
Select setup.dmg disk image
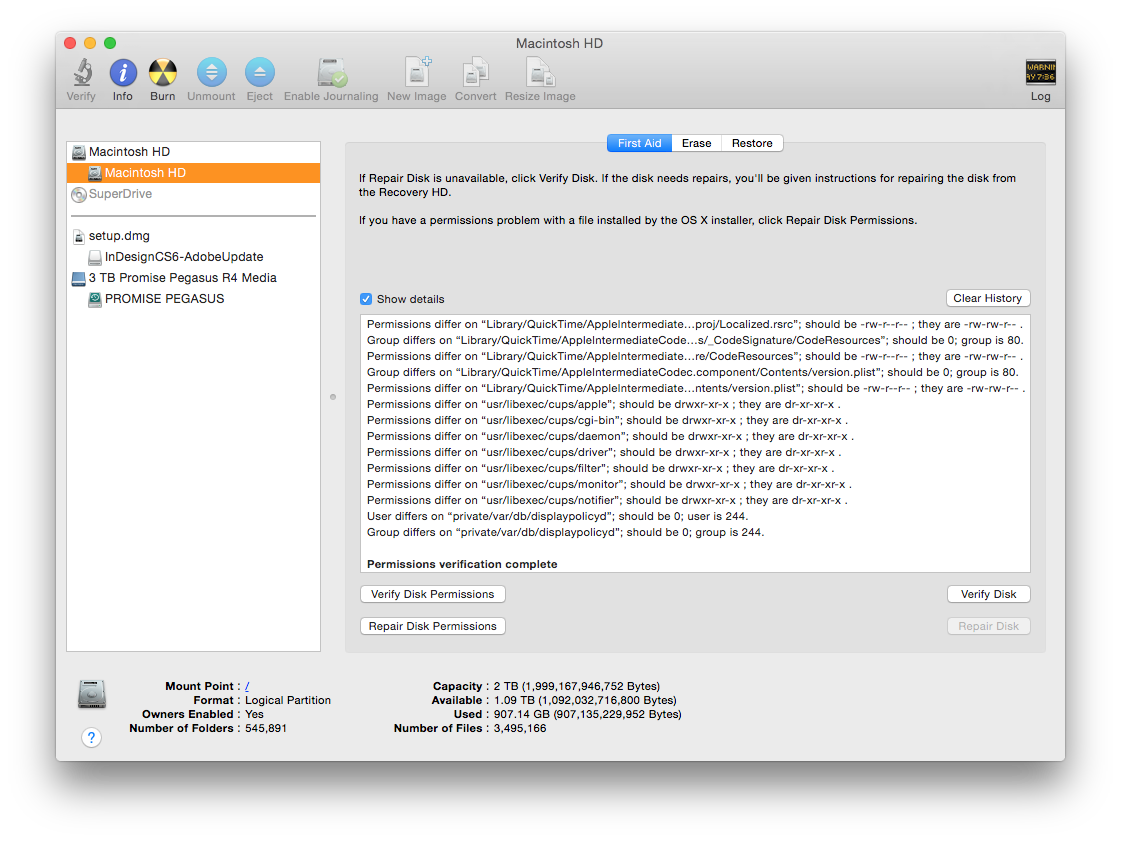click(x=193, y=235)
